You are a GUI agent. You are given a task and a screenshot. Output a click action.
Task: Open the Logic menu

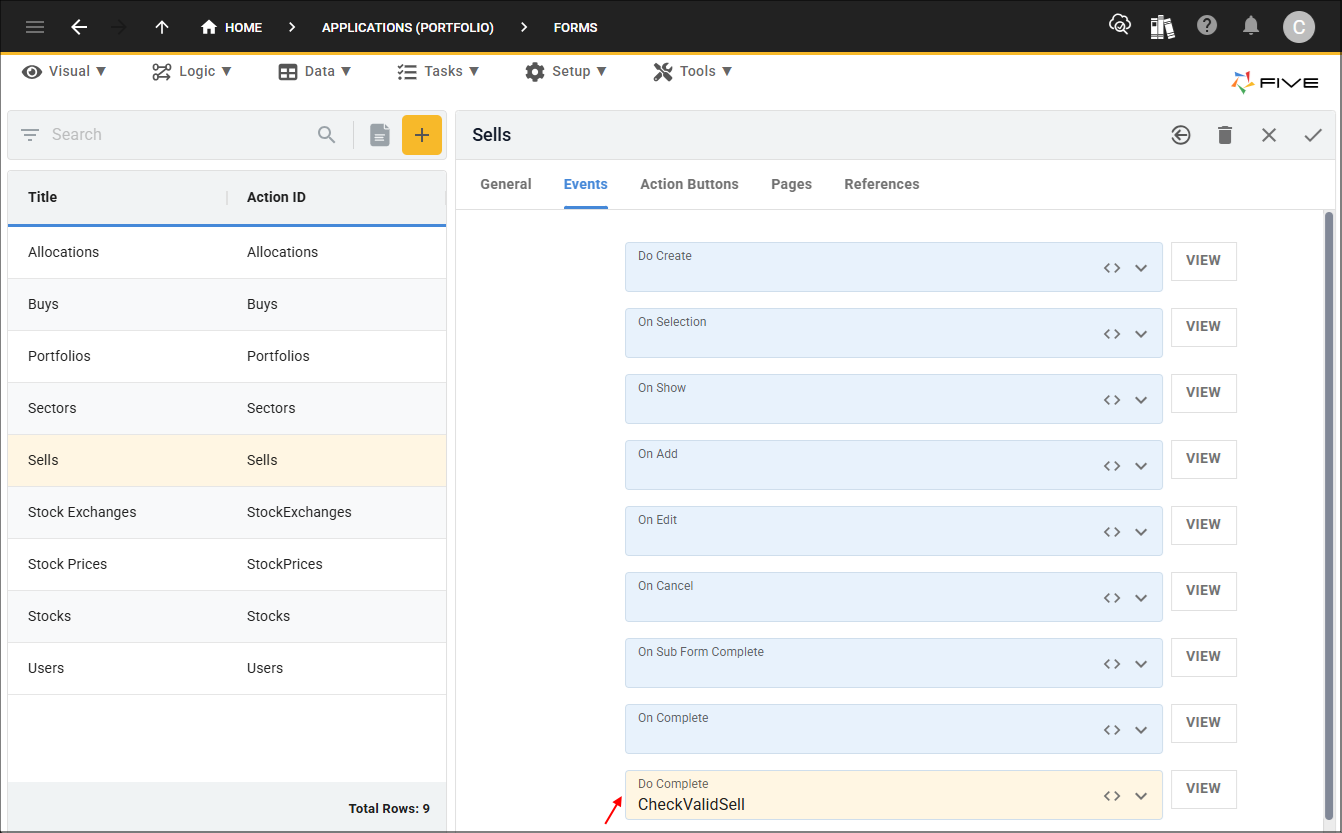click(x=192, y=71)
